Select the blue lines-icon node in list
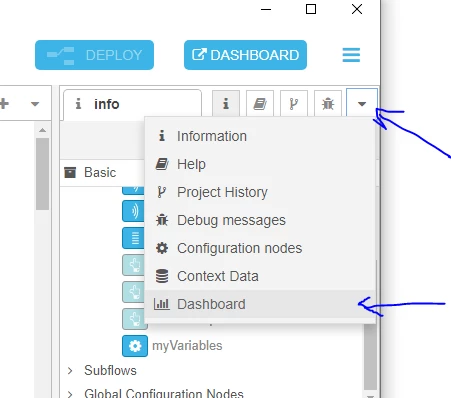 (x=133, y=238)
